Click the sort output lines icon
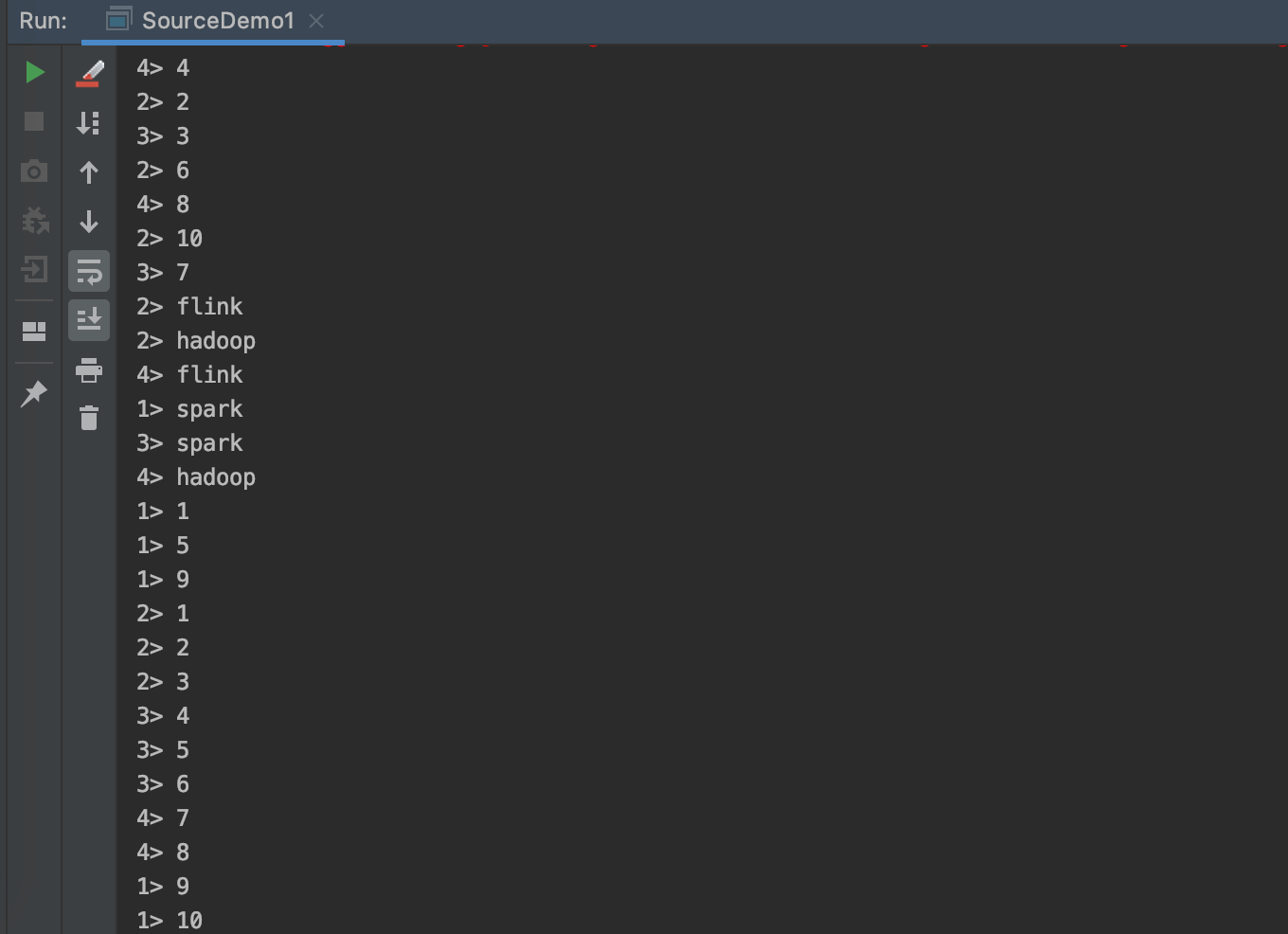 point(89,122)
